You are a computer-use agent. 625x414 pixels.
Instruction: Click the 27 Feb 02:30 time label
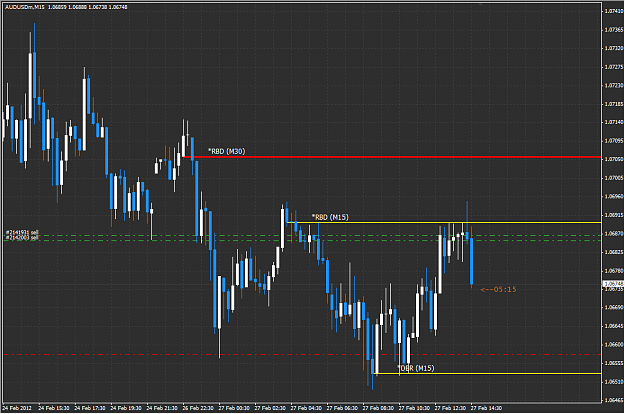pos(270,408)
